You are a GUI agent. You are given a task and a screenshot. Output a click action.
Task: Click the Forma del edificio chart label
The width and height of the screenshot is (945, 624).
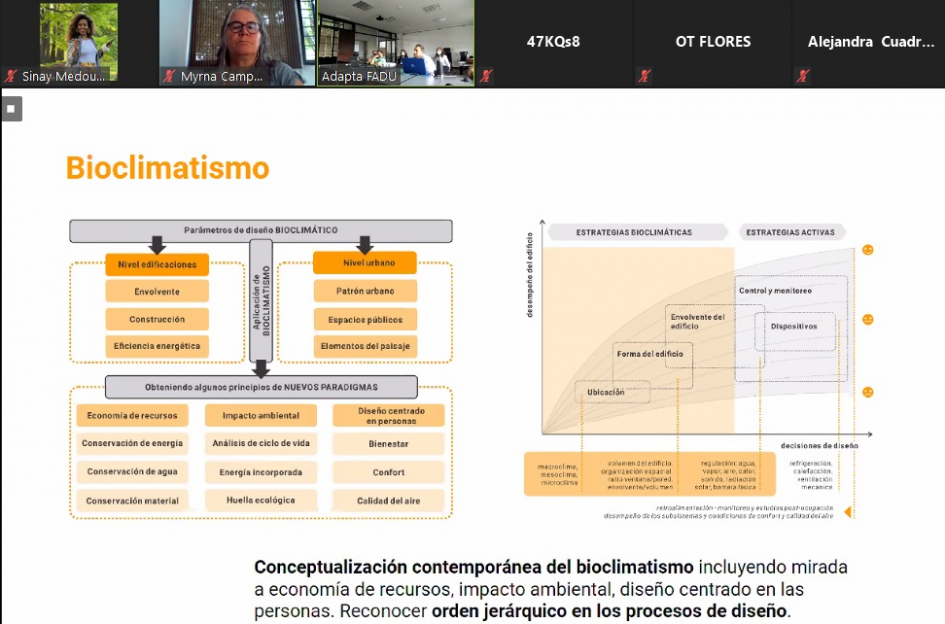click(650, 354)
